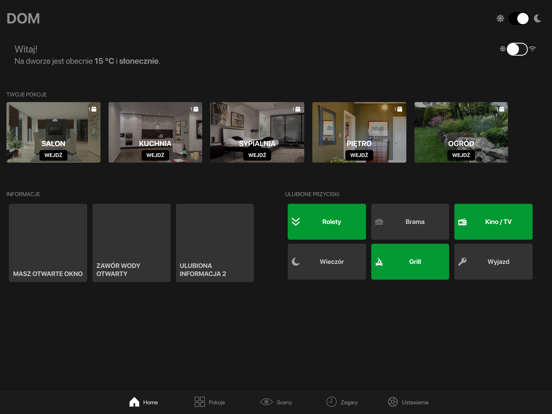
Task: Click the globe icon near connection switch
Action: (502, 49)
